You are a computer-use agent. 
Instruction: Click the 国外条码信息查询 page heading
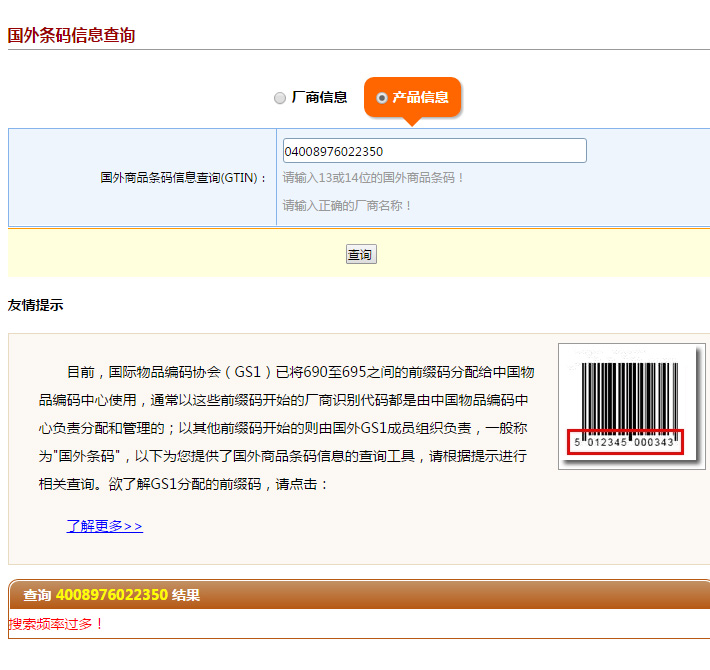click(71, 35)
